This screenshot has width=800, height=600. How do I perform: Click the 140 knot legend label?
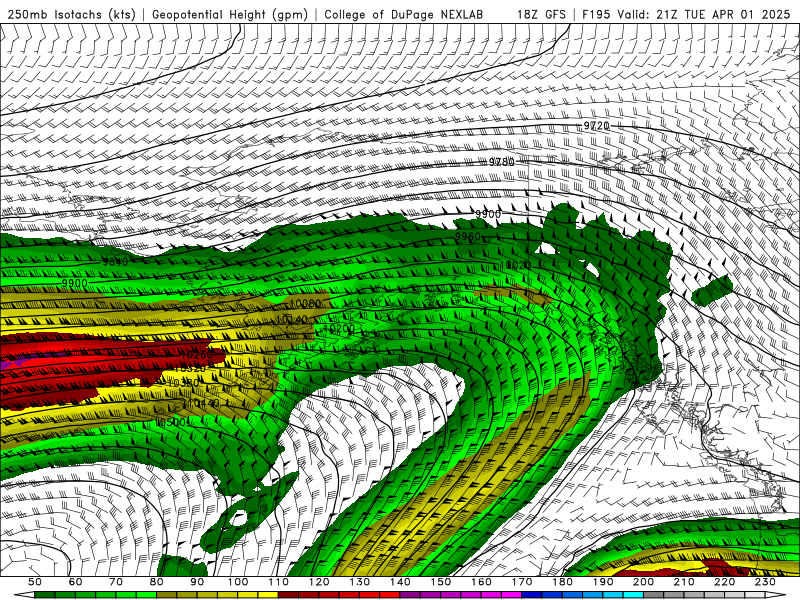click(x=400, y=582)
